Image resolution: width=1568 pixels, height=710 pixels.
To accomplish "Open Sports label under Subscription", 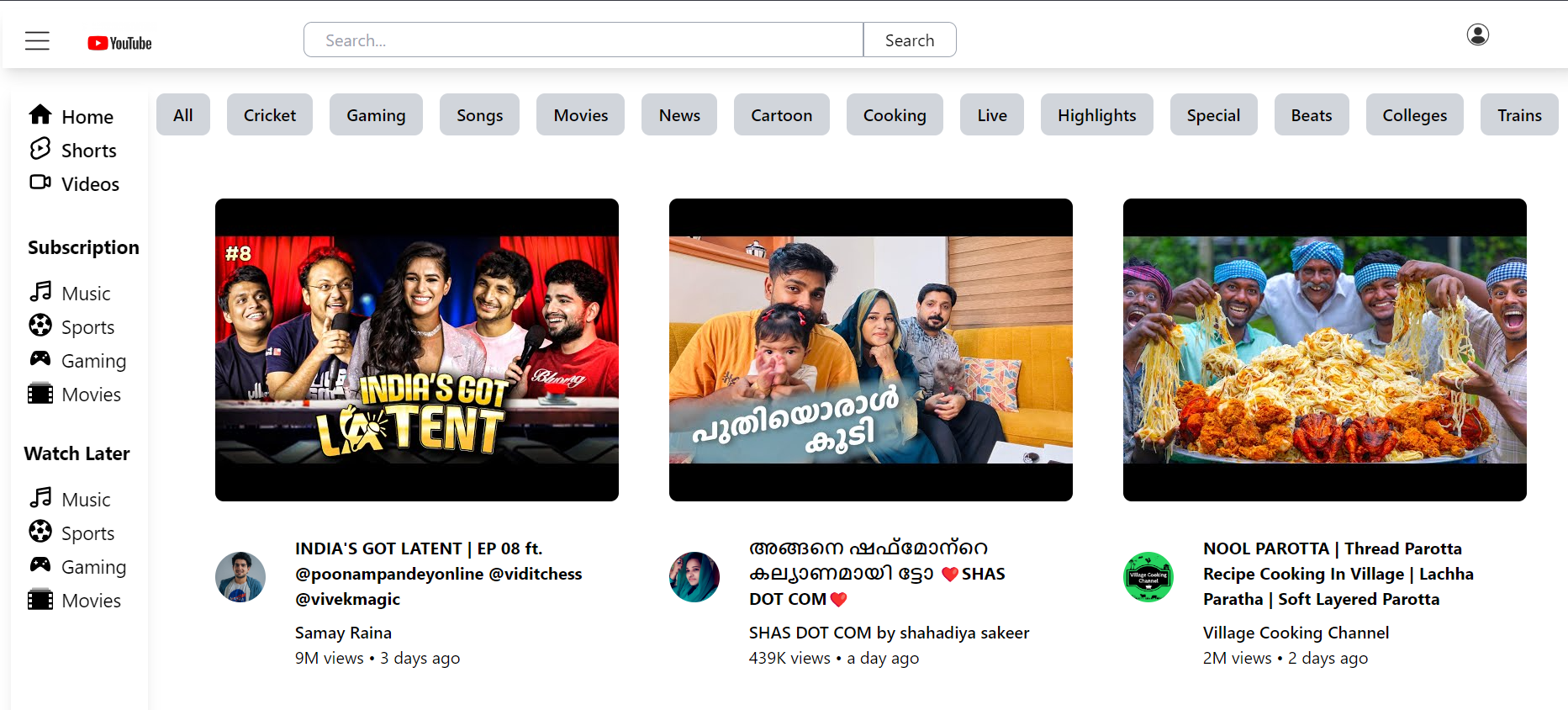I will 88,327.
